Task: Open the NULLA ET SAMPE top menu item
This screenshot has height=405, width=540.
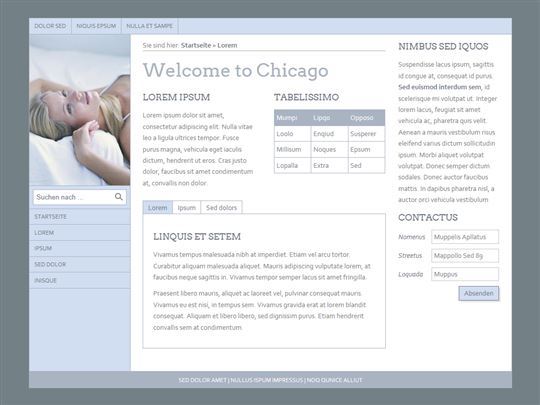Action: tap(149, 26)
